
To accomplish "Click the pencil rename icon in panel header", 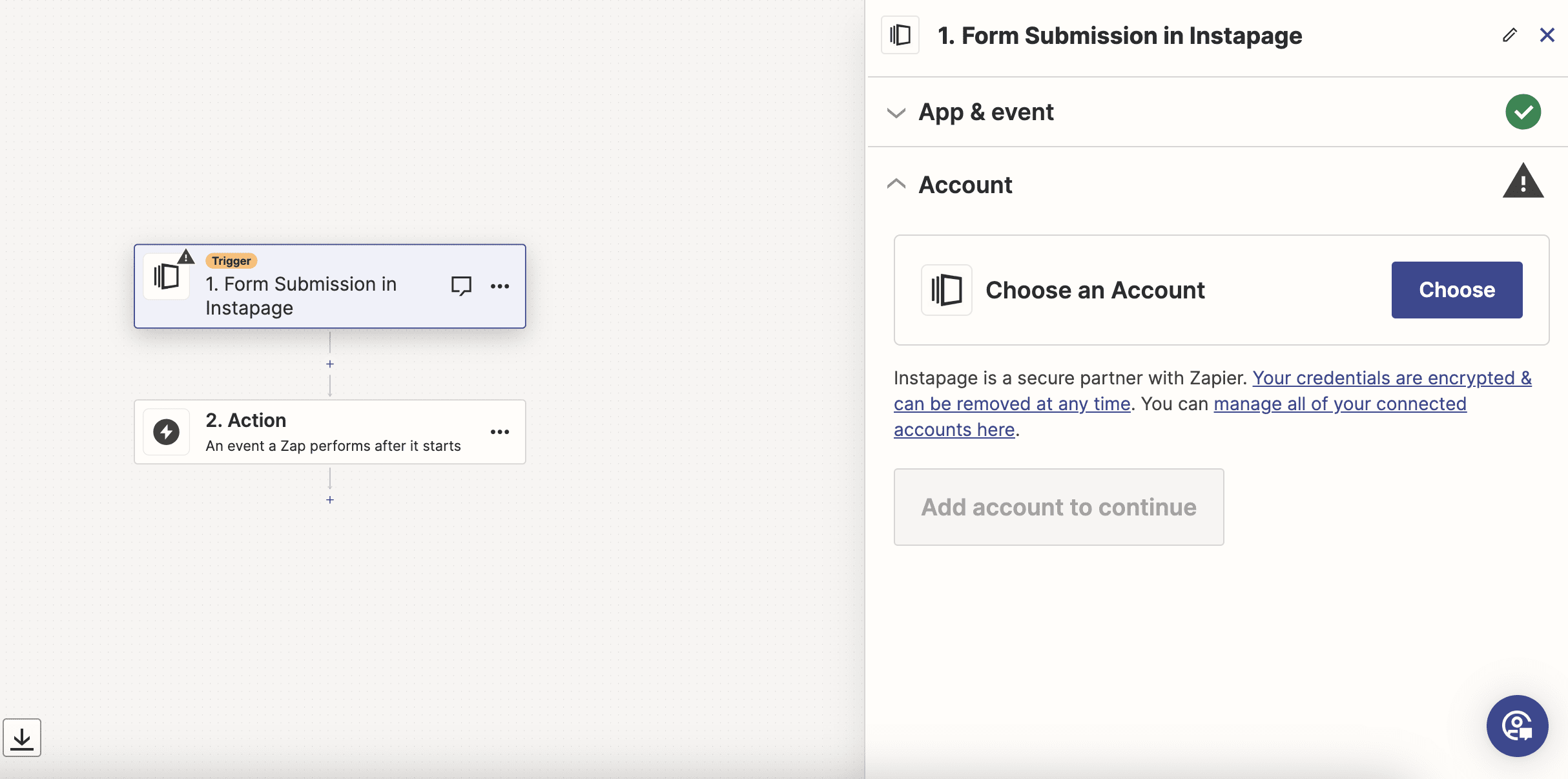I will 1509,35.
